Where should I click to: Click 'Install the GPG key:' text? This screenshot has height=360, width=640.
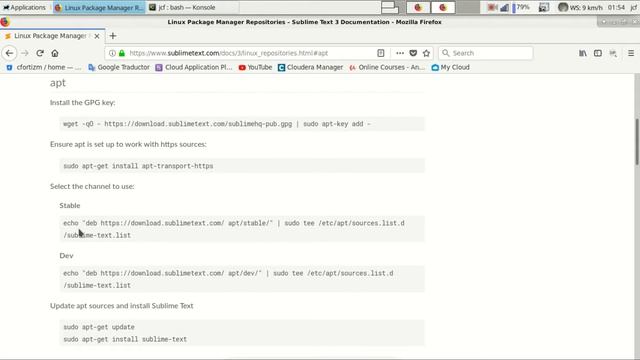click(x=82, y=102)
